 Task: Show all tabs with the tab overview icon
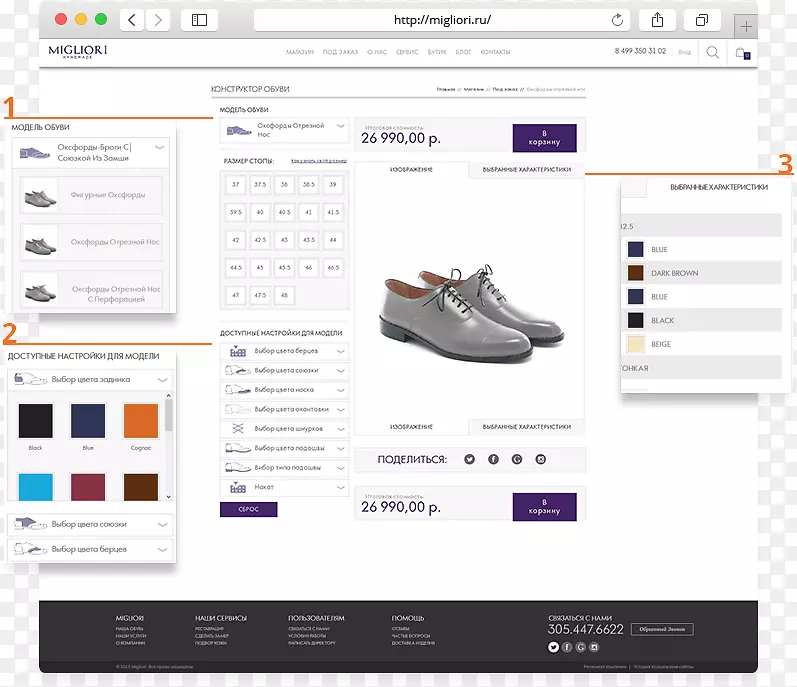click(x=702, y=20)
